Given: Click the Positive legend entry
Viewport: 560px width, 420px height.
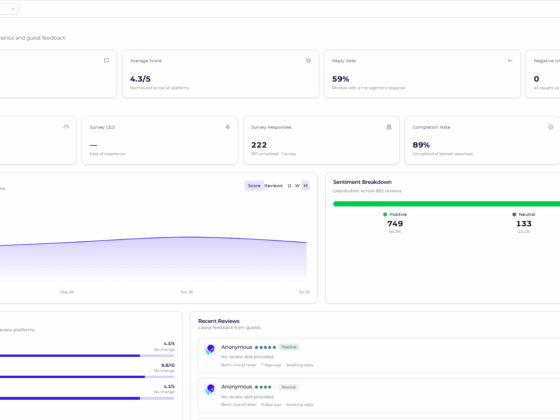Looking at the screenshot, I should tap(395, 215).
